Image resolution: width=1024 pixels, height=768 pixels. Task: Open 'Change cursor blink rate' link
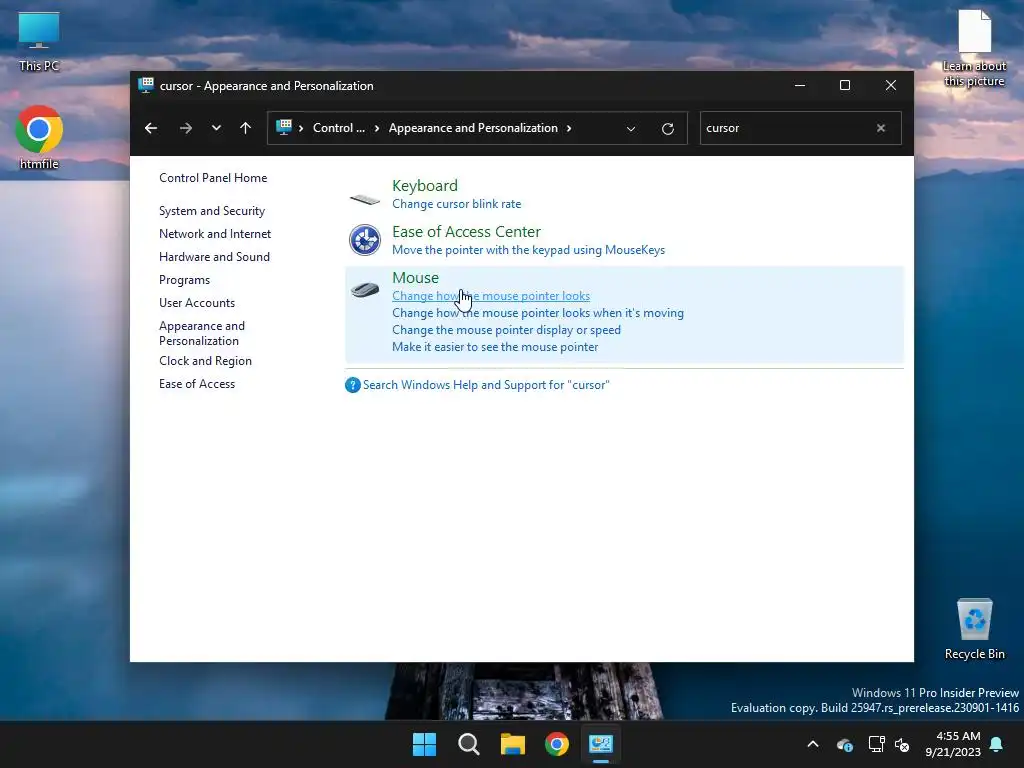456,204
